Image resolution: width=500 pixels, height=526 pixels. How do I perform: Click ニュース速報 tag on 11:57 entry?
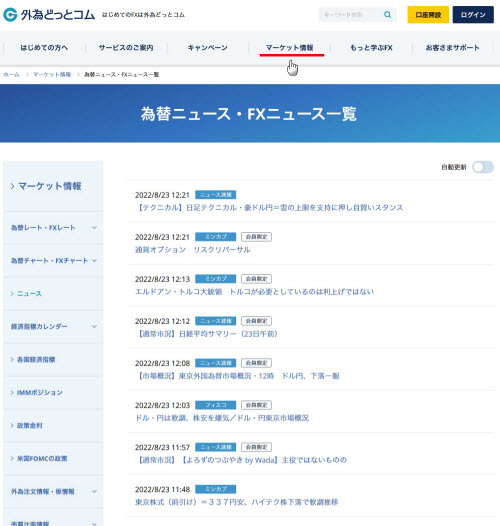click(x=215, y=447)
